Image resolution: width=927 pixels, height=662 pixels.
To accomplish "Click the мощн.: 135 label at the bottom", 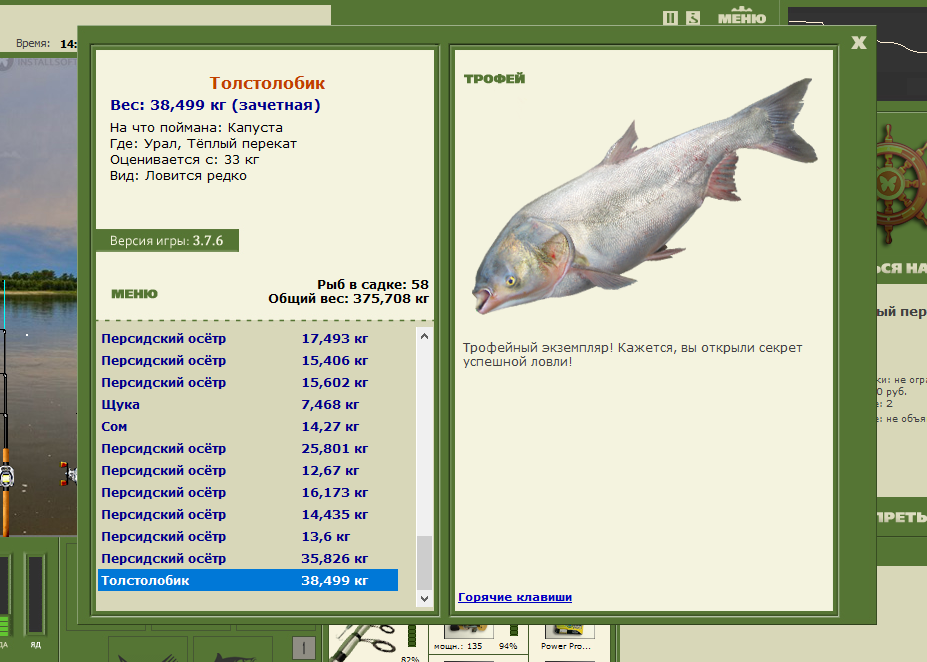I will coord(458,646).
